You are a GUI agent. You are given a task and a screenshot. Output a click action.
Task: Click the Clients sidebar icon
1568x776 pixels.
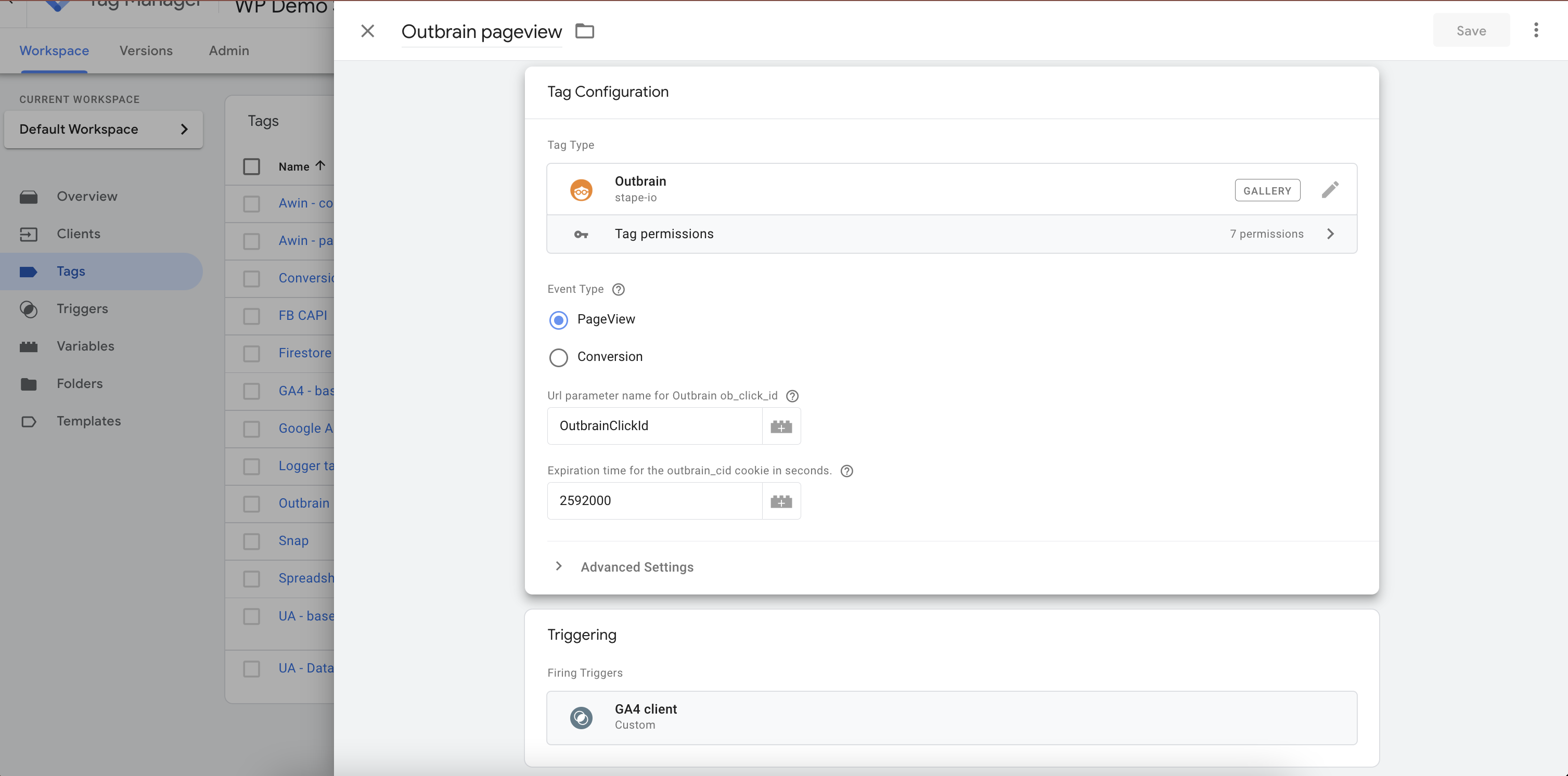[x=28, y=235]
